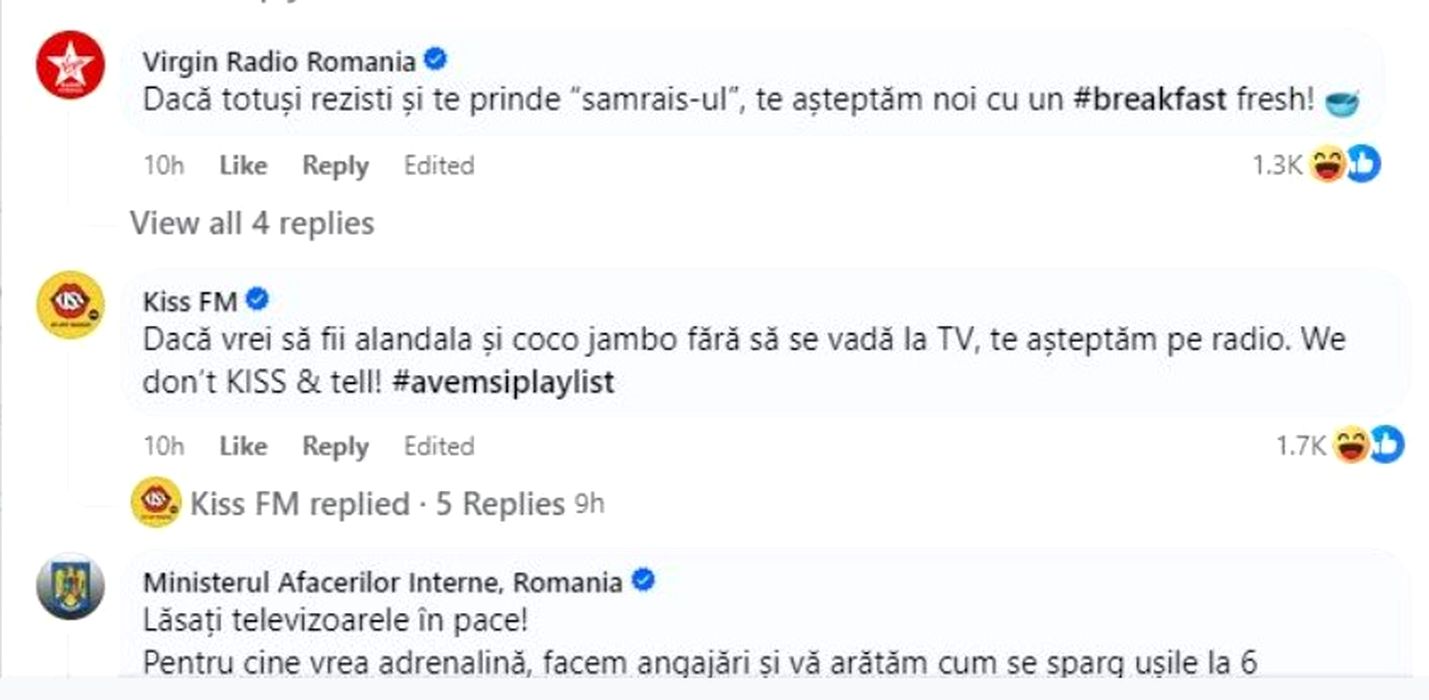Click small Kiss FM avatar beside replies
The width and height of the screenshot is (1429, 700).
pyautogui.click(x=155, y=503)
